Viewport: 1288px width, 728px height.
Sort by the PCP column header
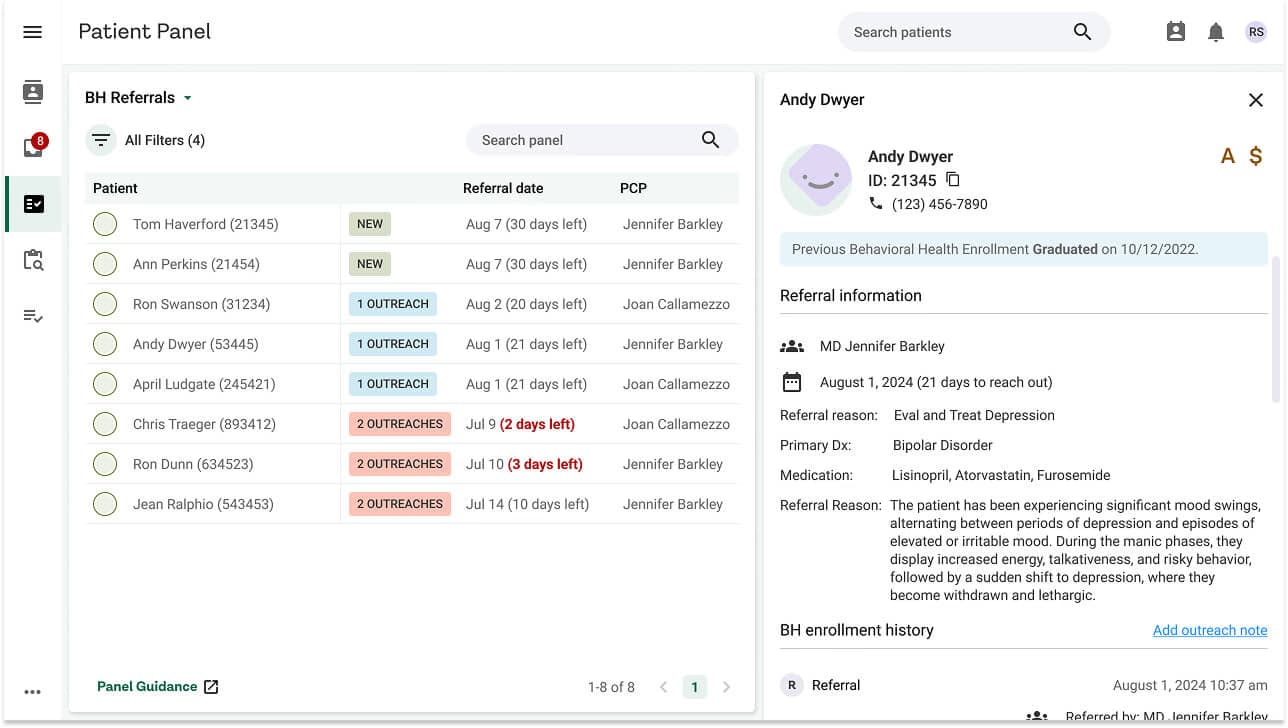tap(633, 188)
